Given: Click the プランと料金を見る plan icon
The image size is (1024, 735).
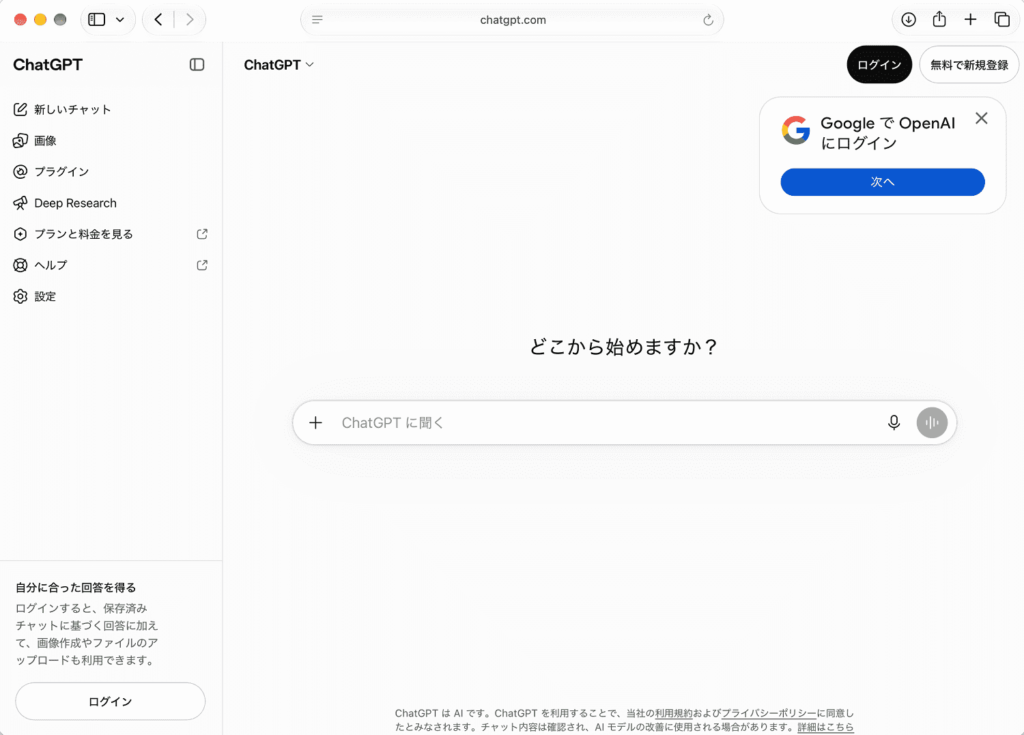Looking at the screenshot, I should click(20, 234).
